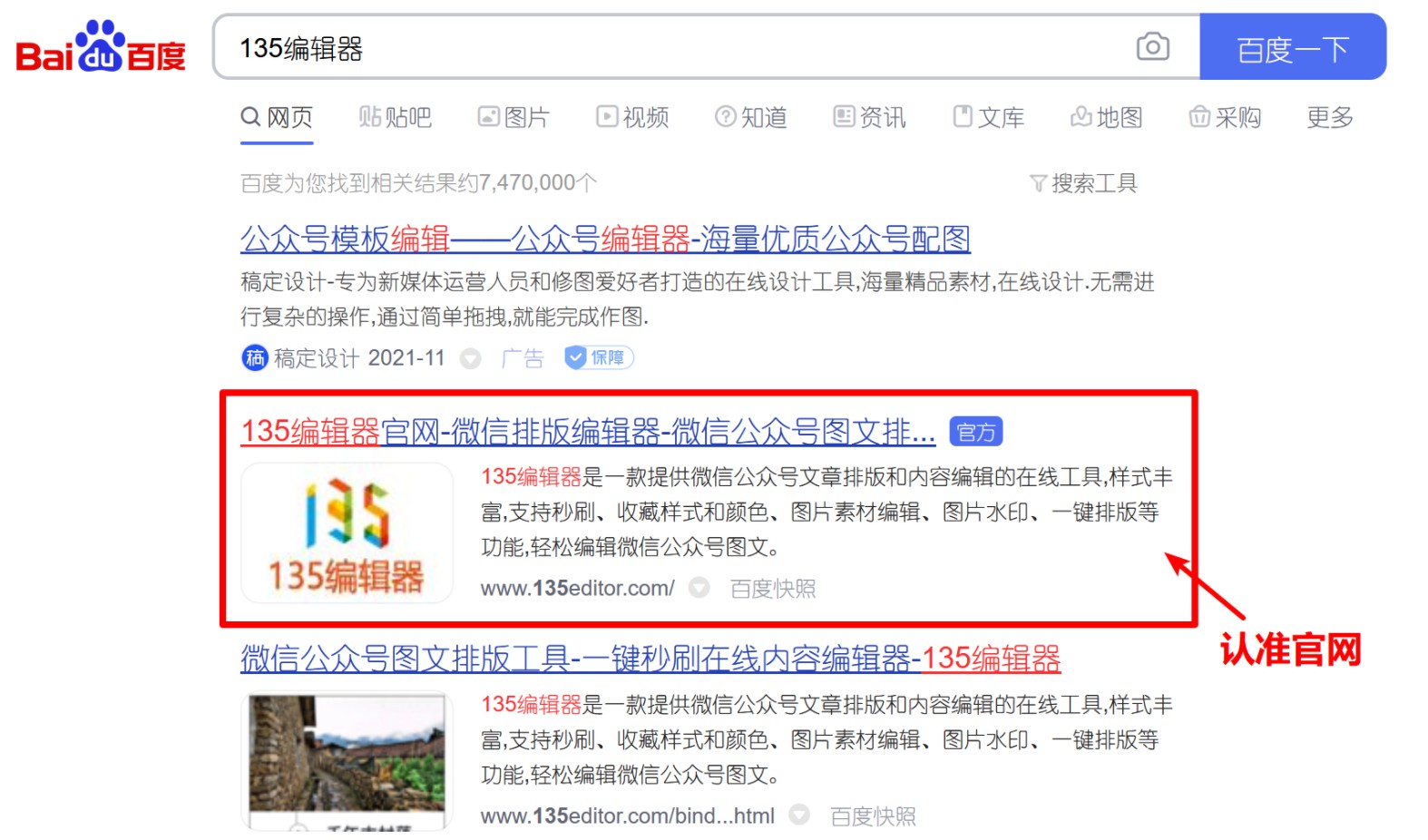Viewport: 1428px width, 840px height.
Task: Open the www.135editor.com/ URL link
Action: (578, 589)
